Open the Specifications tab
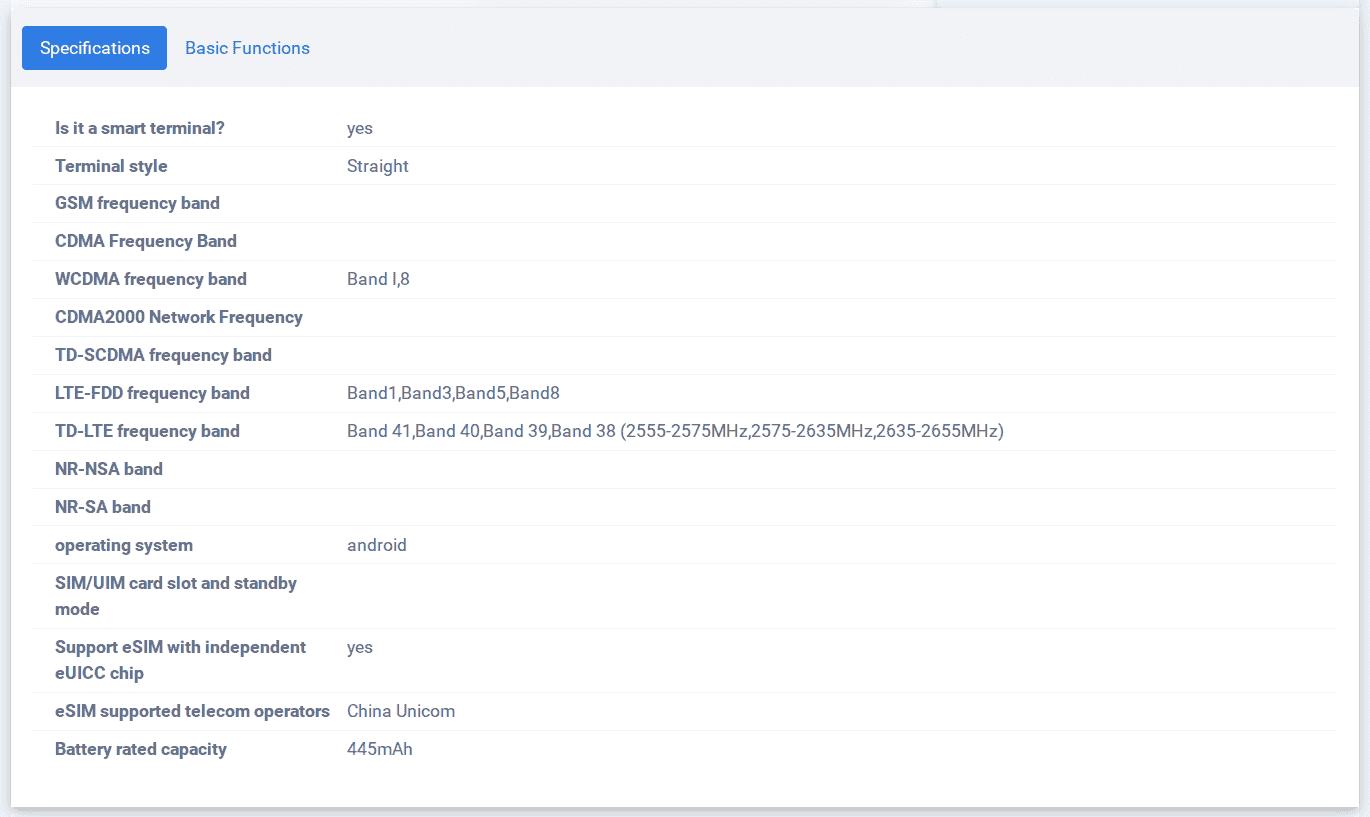The image size is (1370, 817). point(94,48)
